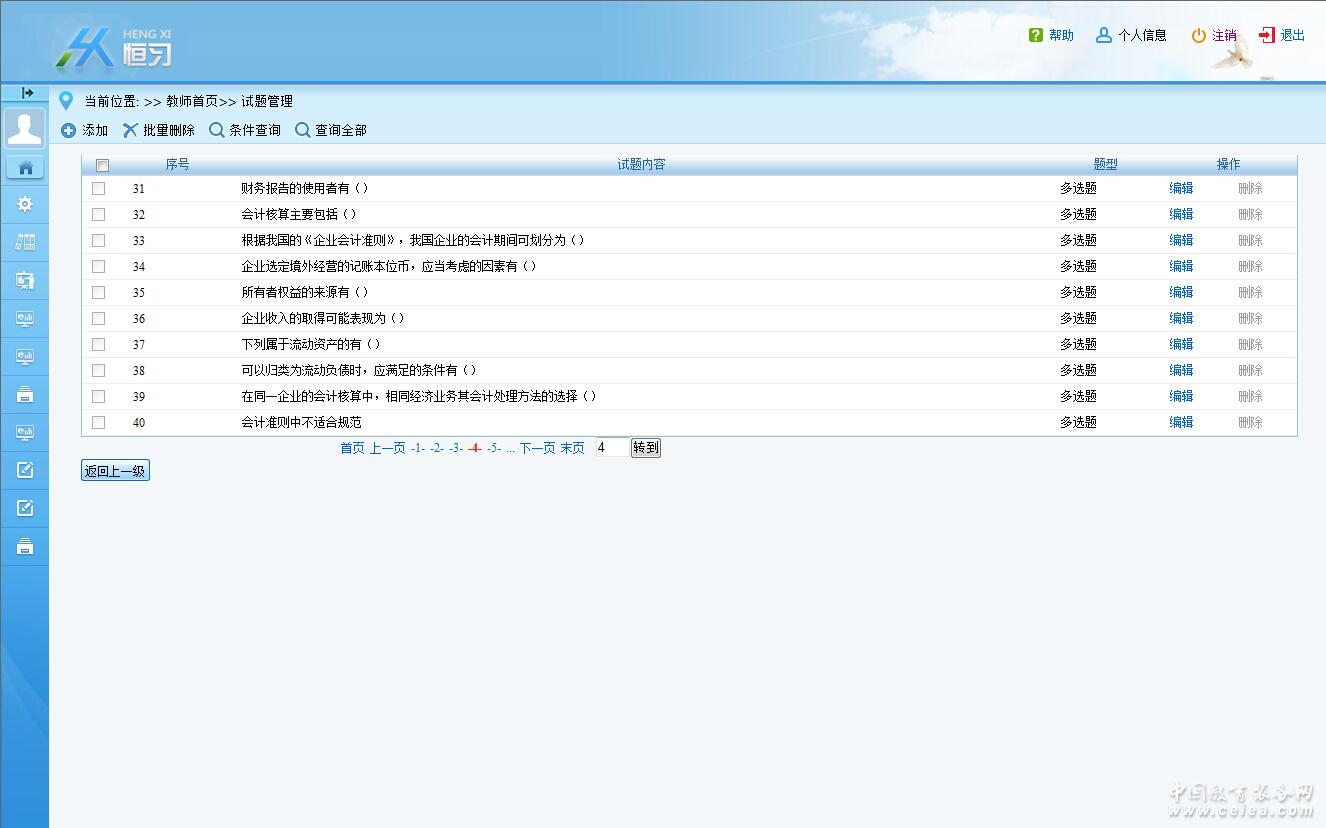The image size is (1326, 828).
Task: Click the binders icon in the sidebar
Action: [25, 242]
